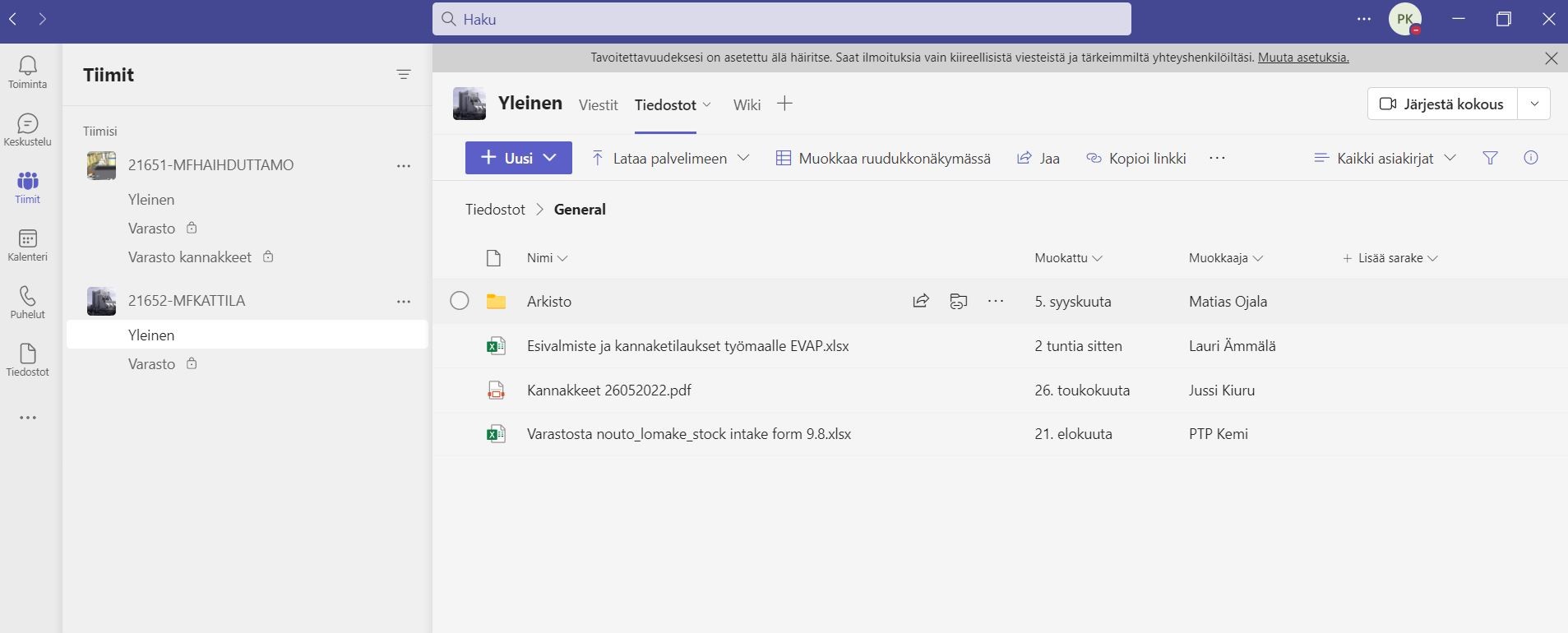Select the Tiedostot tab
This screenshot has height=633, width=1568.
665,104
